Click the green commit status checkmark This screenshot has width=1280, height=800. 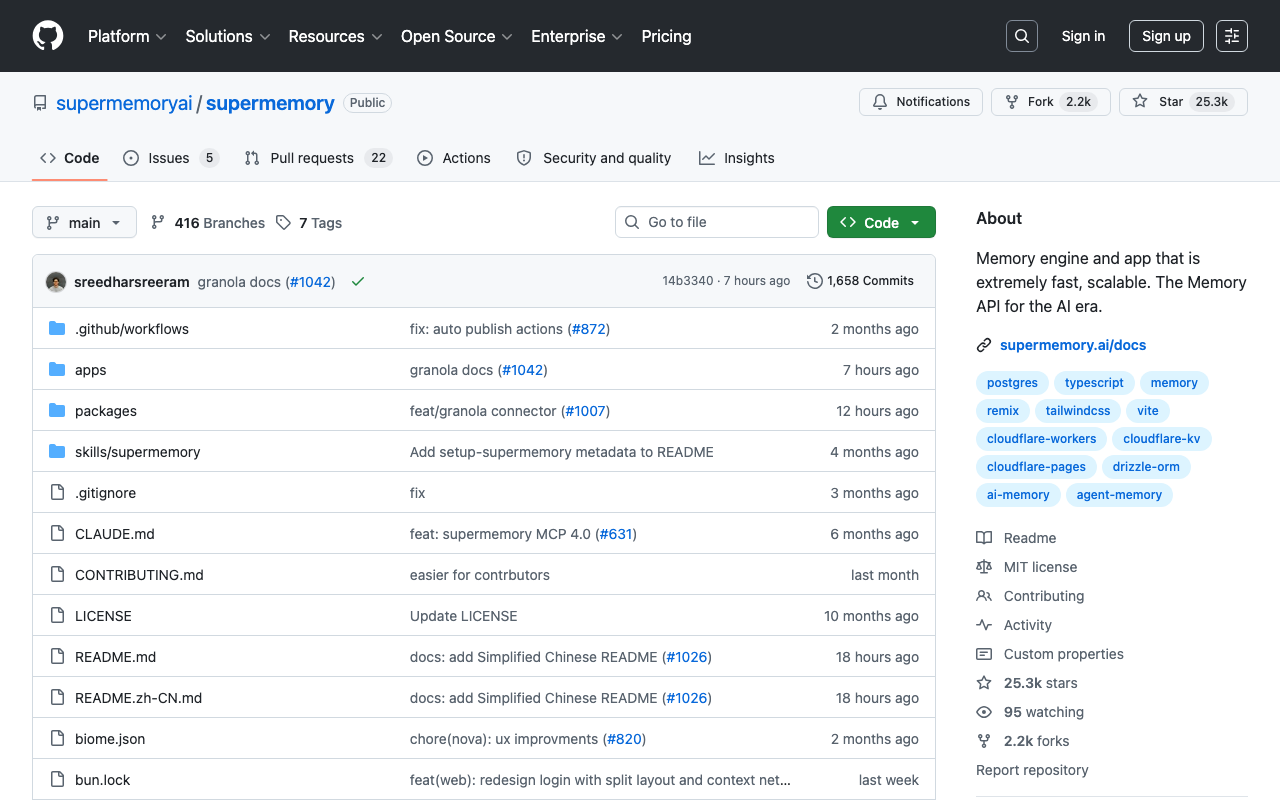pos(358,282)
